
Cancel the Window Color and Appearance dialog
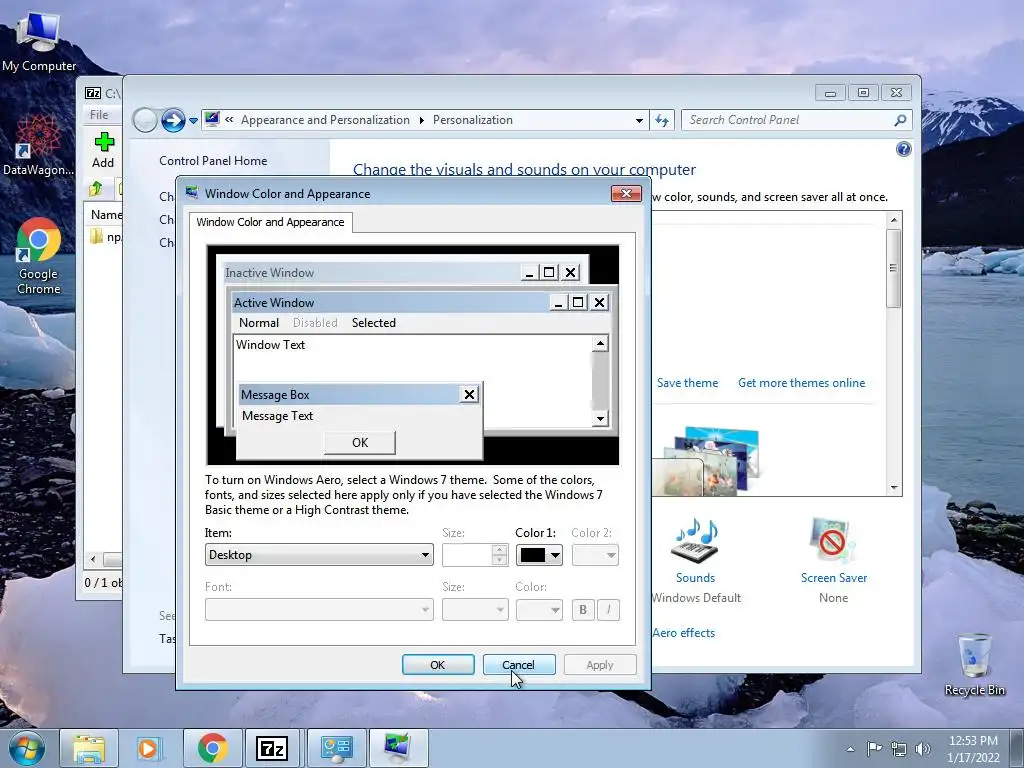point(519,665)
